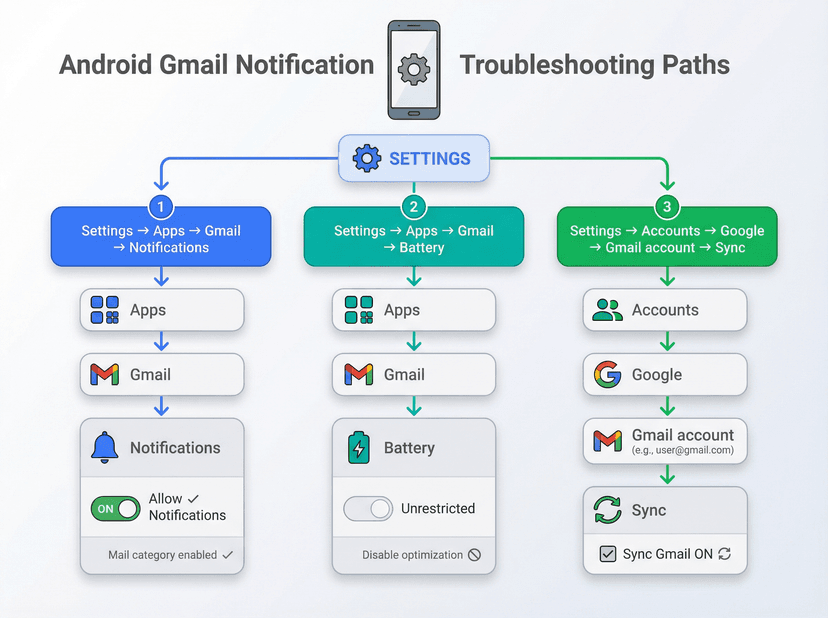Click the Gmail M icon in path 1

[105, 374]
